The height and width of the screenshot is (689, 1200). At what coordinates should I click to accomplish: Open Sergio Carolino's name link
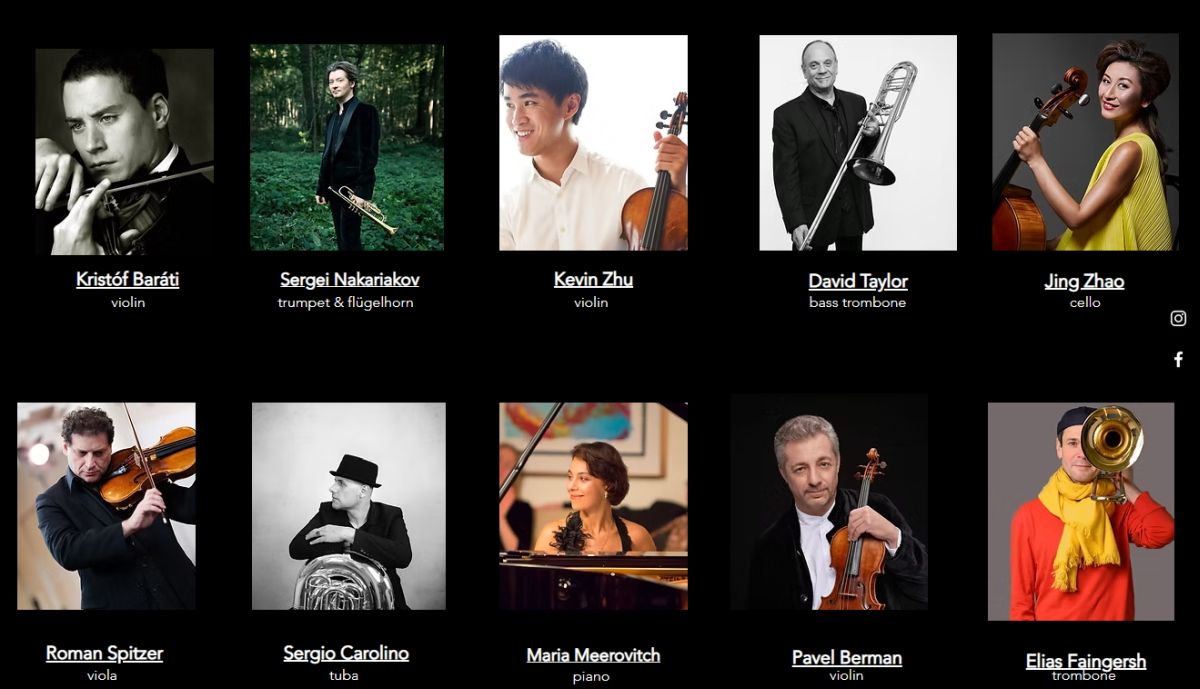coord(346,653)
